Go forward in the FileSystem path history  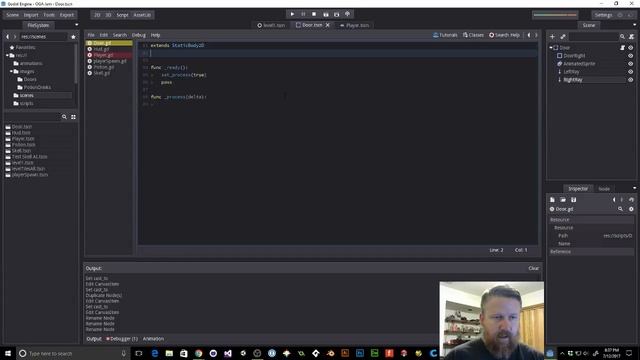coord(15,37)
